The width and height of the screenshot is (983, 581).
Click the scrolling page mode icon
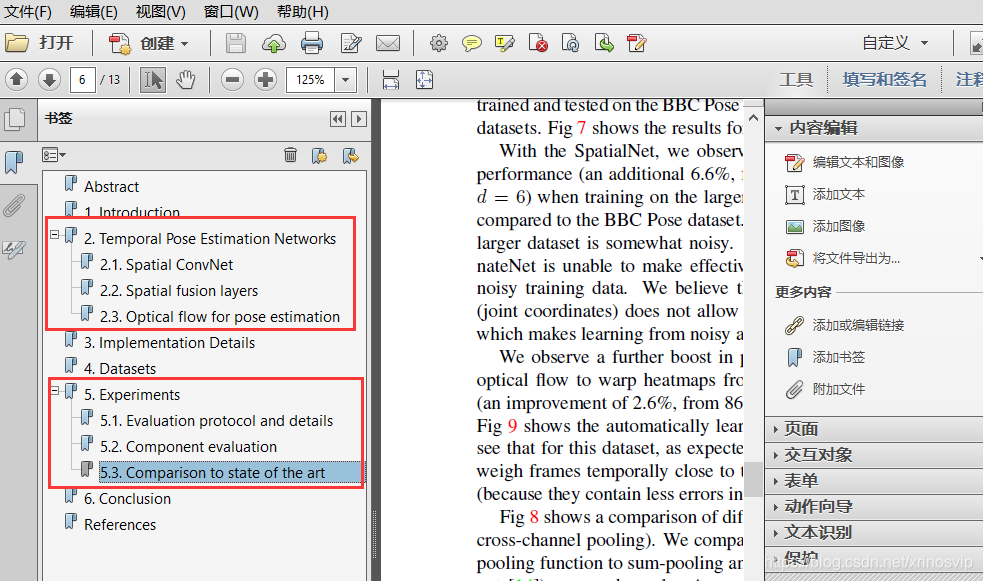pos(391,80)
